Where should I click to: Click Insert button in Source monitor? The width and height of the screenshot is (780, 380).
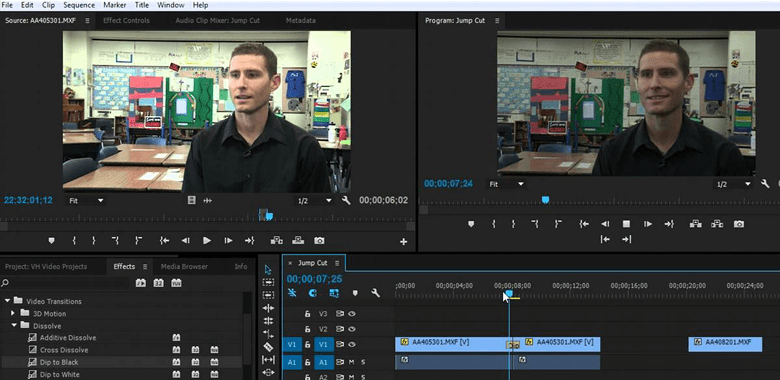point(276,240)
